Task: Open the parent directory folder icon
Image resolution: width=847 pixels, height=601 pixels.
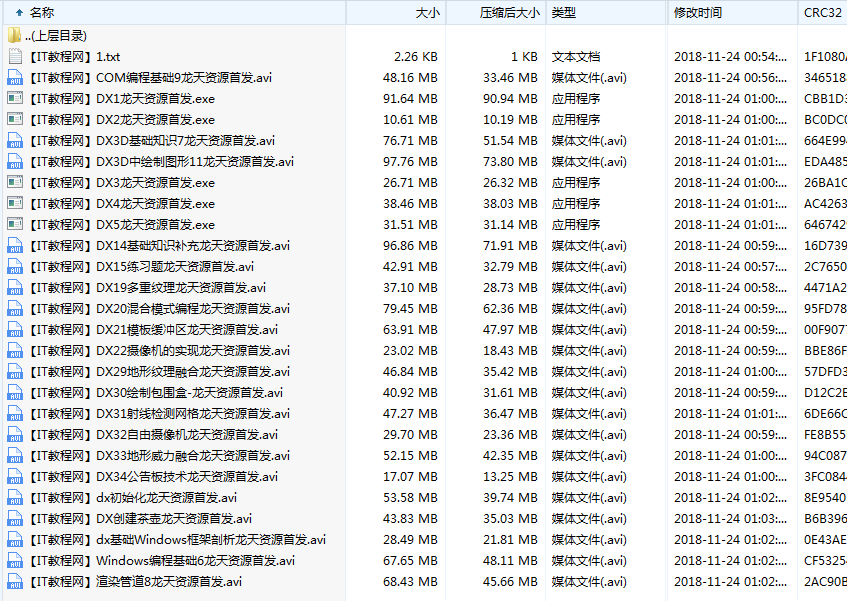Action: [13, 35]
